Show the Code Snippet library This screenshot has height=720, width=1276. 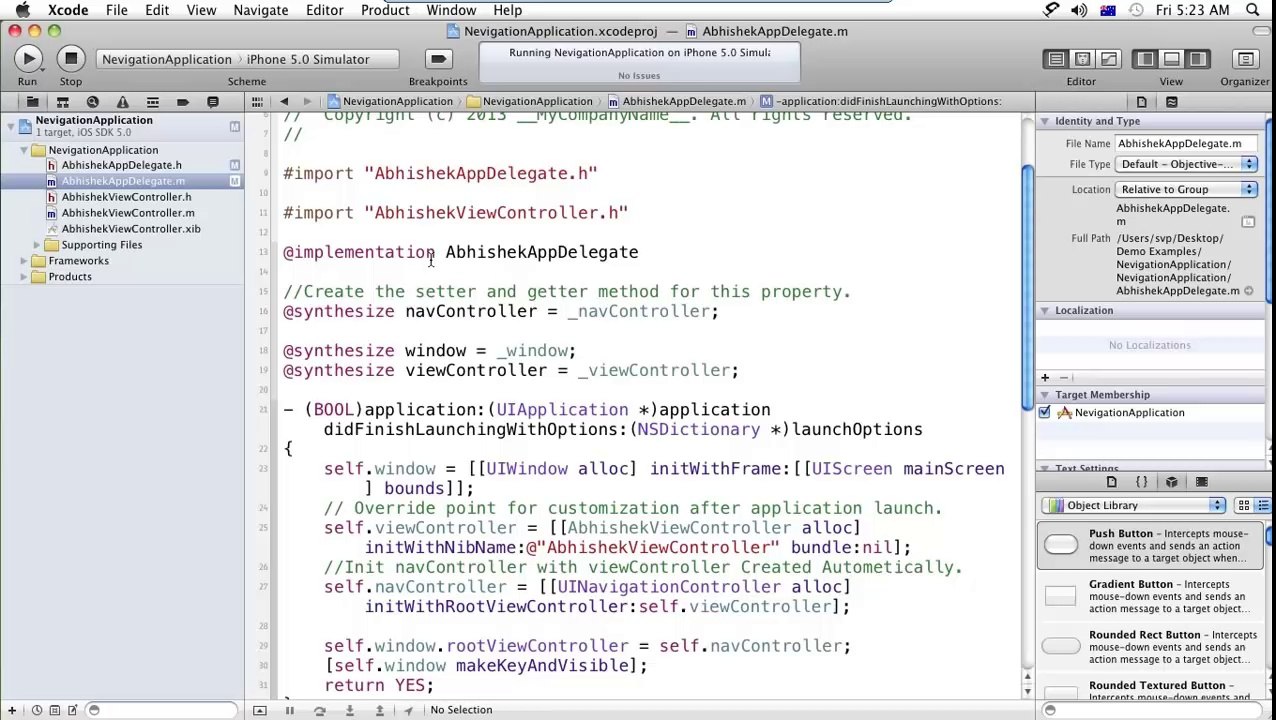[1141, 482]
